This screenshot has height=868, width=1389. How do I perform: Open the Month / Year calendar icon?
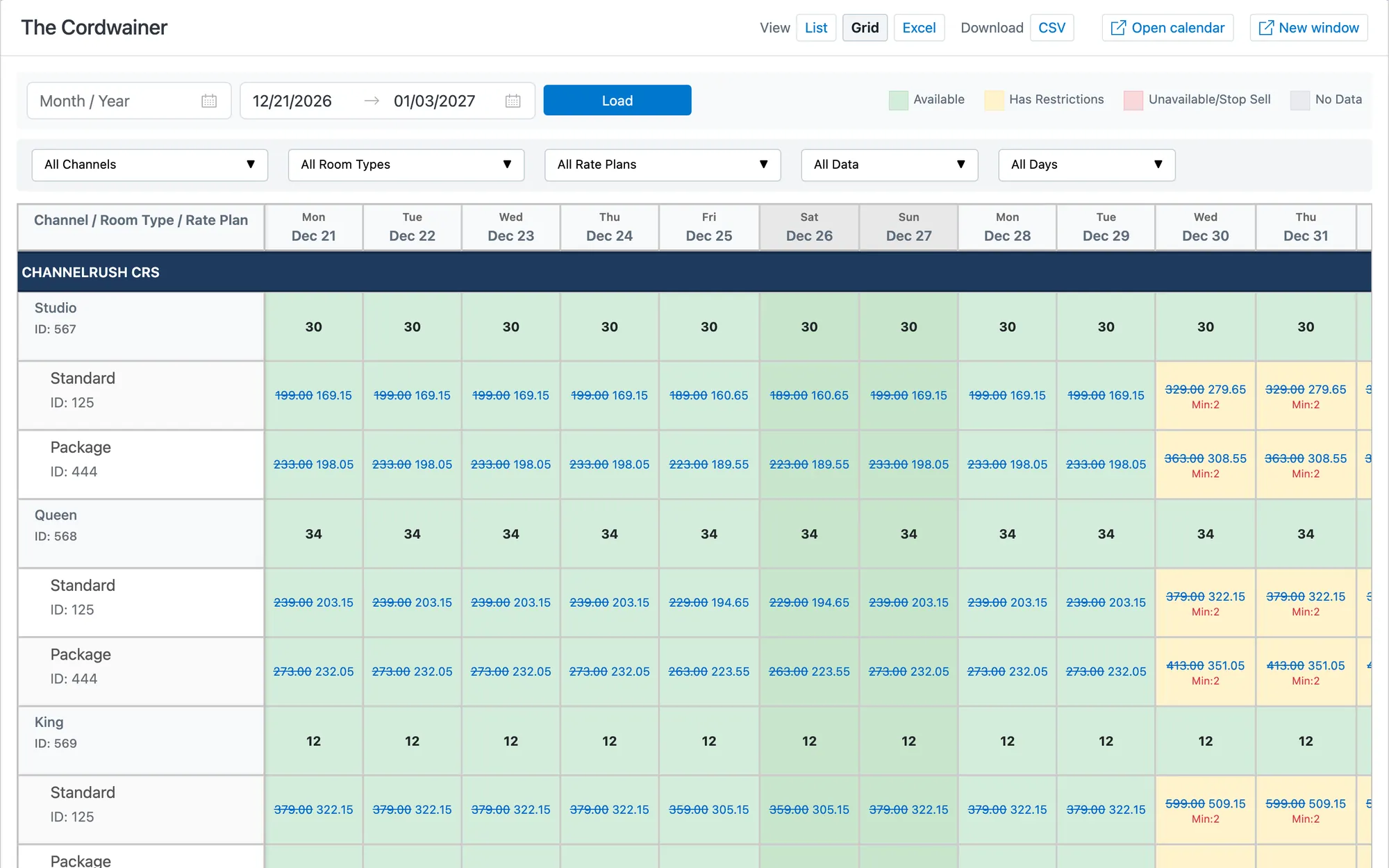[x=209, y=101]
